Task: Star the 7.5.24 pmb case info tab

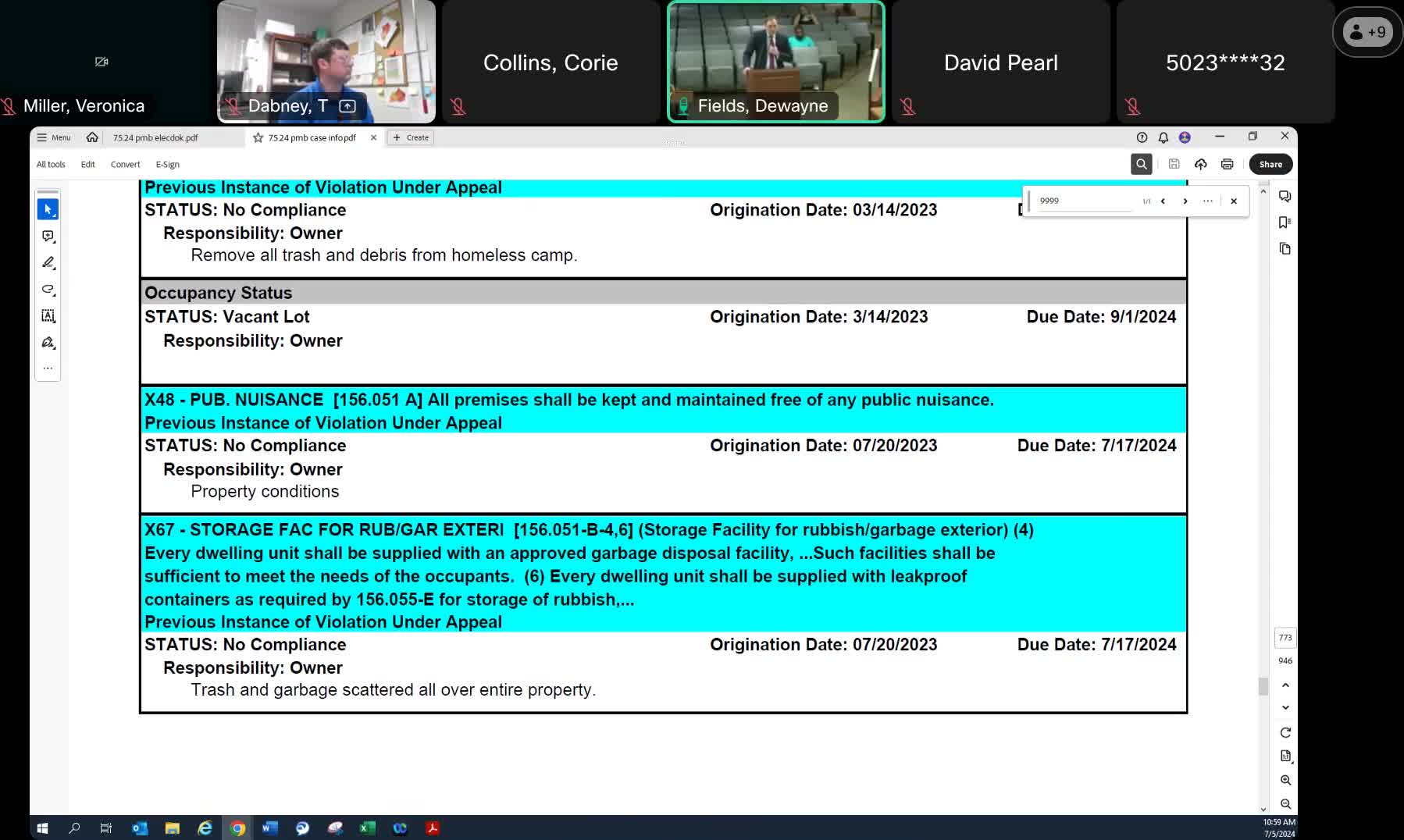Action: point(258,137)
